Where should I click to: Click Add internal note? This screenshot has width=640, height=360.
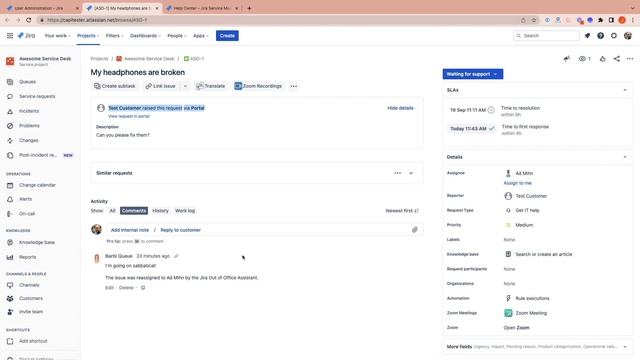tap(130, 230)
